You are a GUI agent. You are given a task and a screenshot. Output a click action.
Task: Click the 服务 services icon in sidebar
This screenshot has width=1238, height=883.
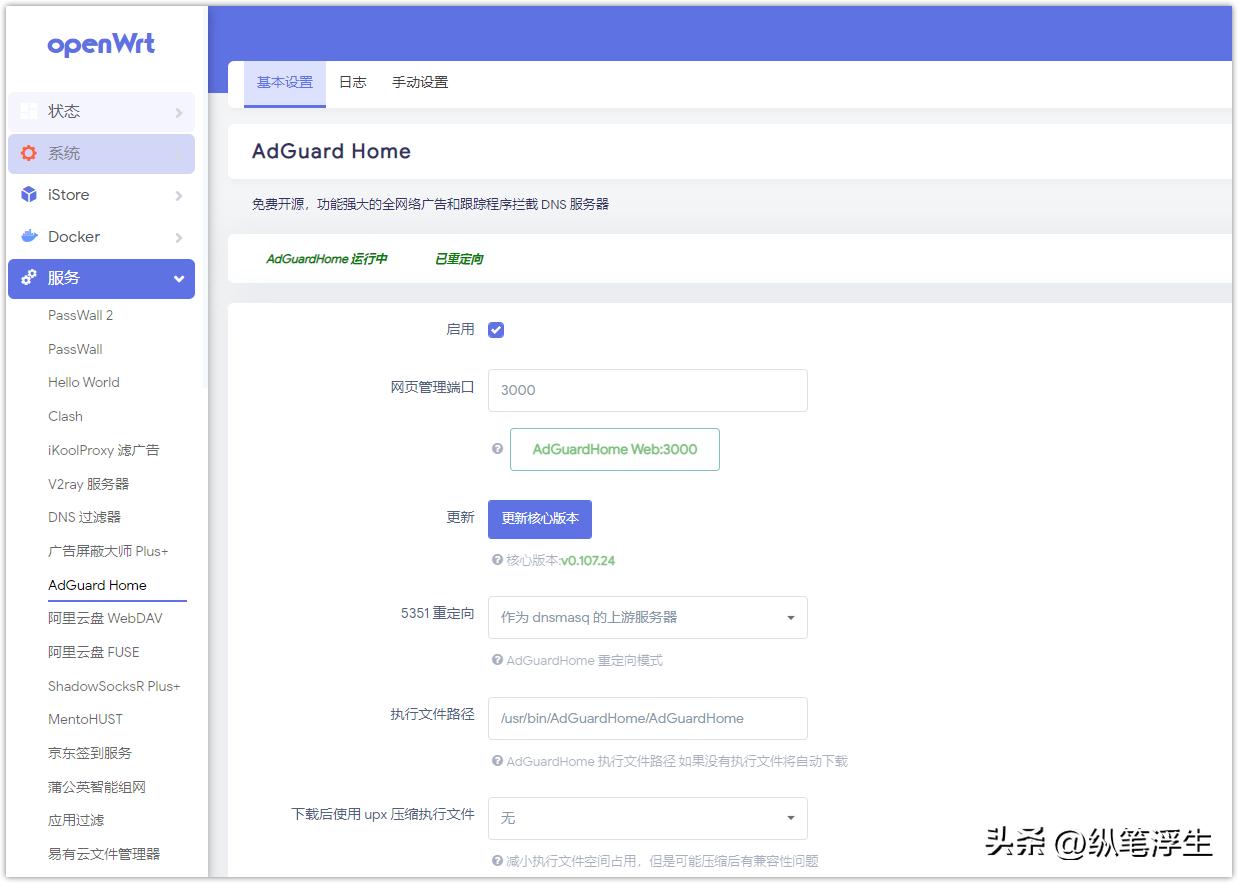click(x=29, y=278)
